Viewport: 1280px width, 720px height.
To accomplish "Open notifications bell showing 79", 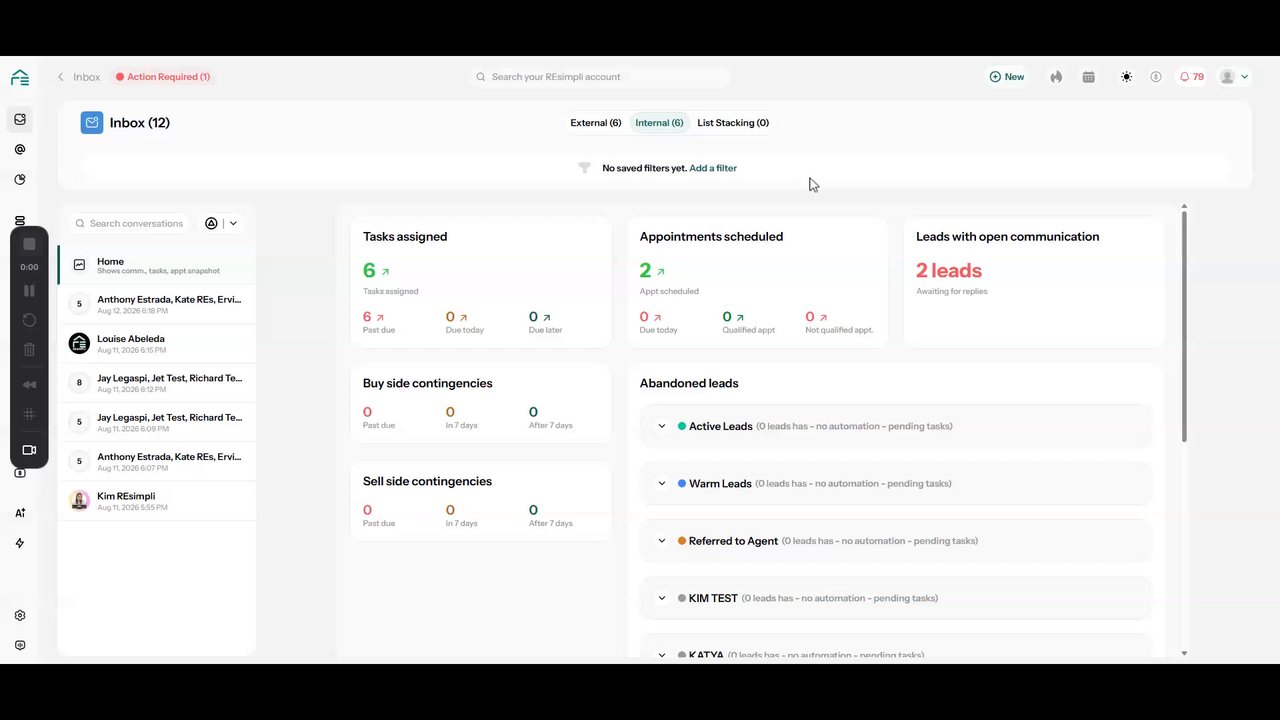I will (x=1191, y=77).
